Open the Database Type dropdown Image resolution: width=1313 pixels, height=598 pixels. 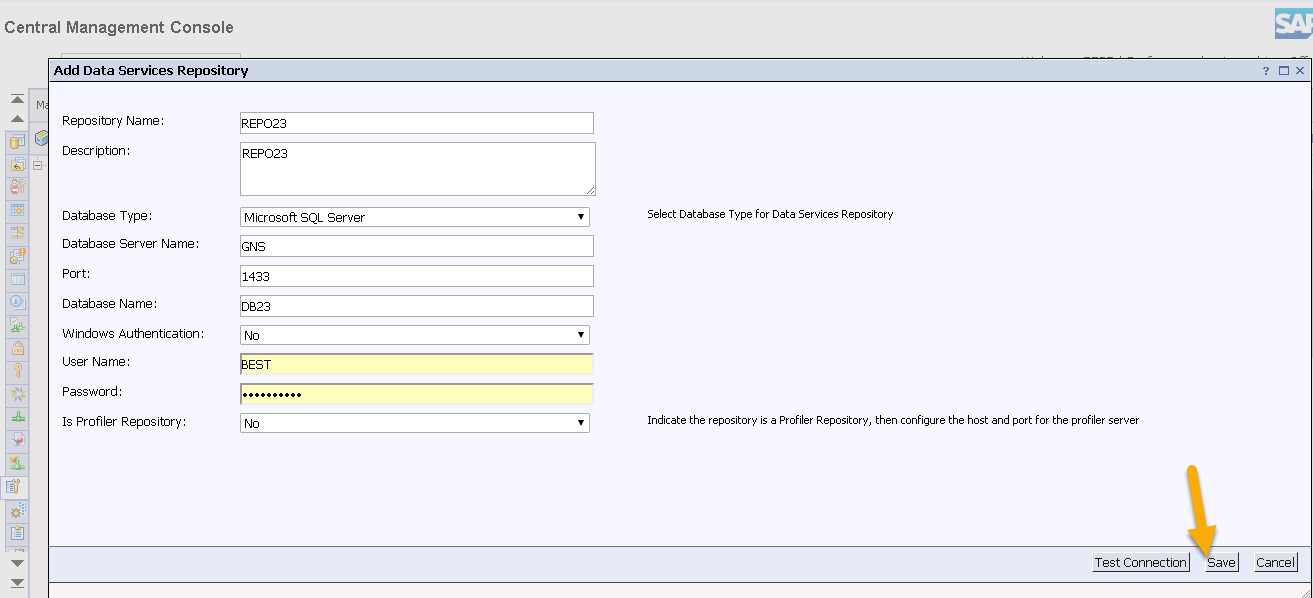pyautogui.click(x=415, y=217)
